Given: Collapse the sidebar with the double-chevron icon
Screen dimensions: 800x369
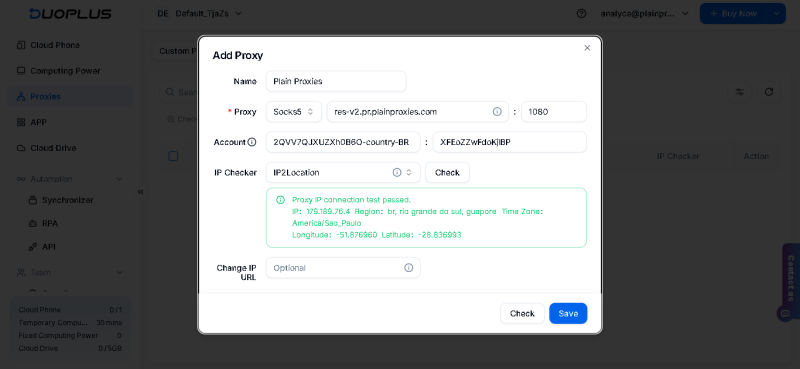Looking at the screenshot, I should coord(140,191).
